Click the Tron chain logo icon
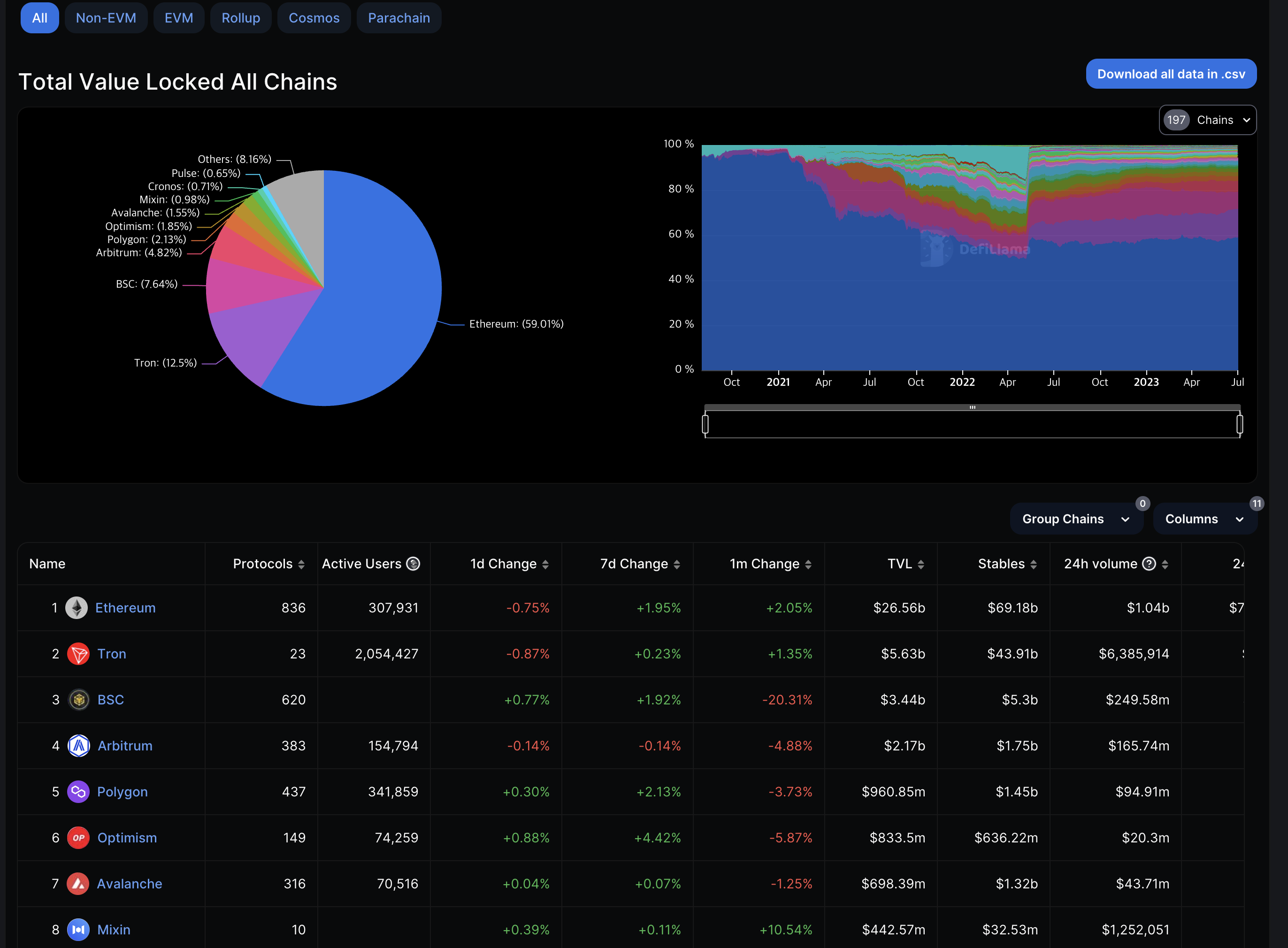The image size is (1288, 948). [x=78, y=654]
